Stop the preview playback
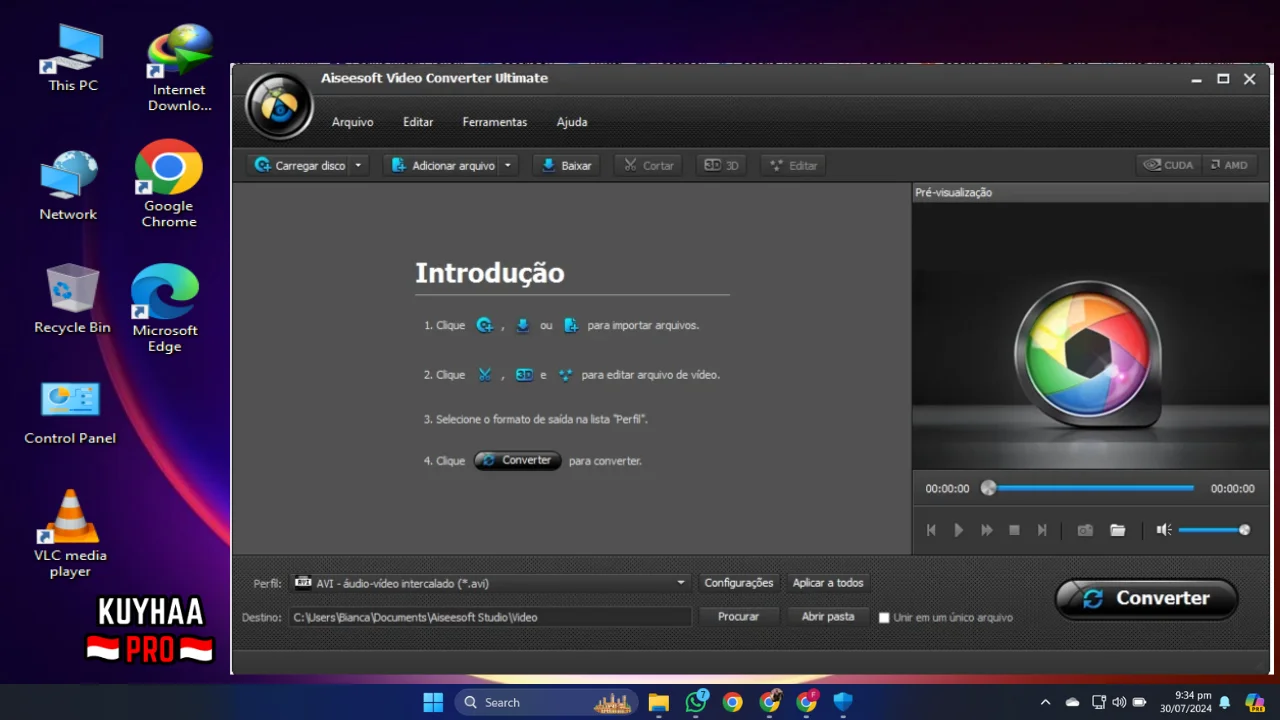 tap(1014, 530)
